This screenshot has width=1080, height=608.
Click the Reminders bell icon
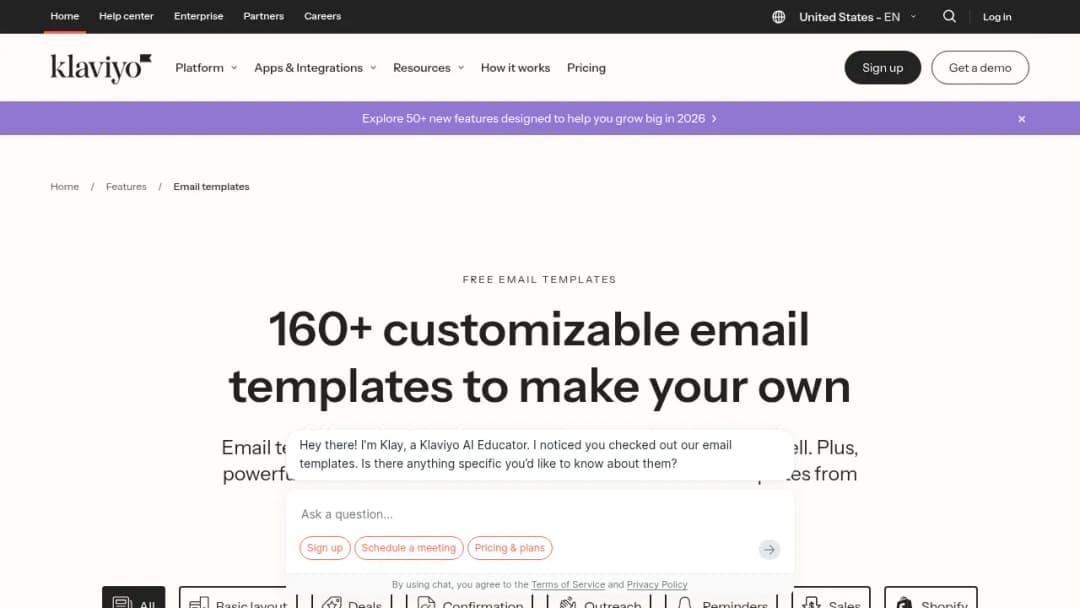point(685,603)
